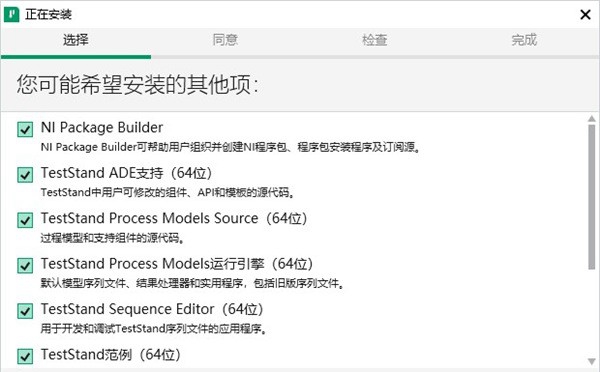The image size is (600, 372).
Task: Close the 正在安装 installer window
Action: [585, 15]
